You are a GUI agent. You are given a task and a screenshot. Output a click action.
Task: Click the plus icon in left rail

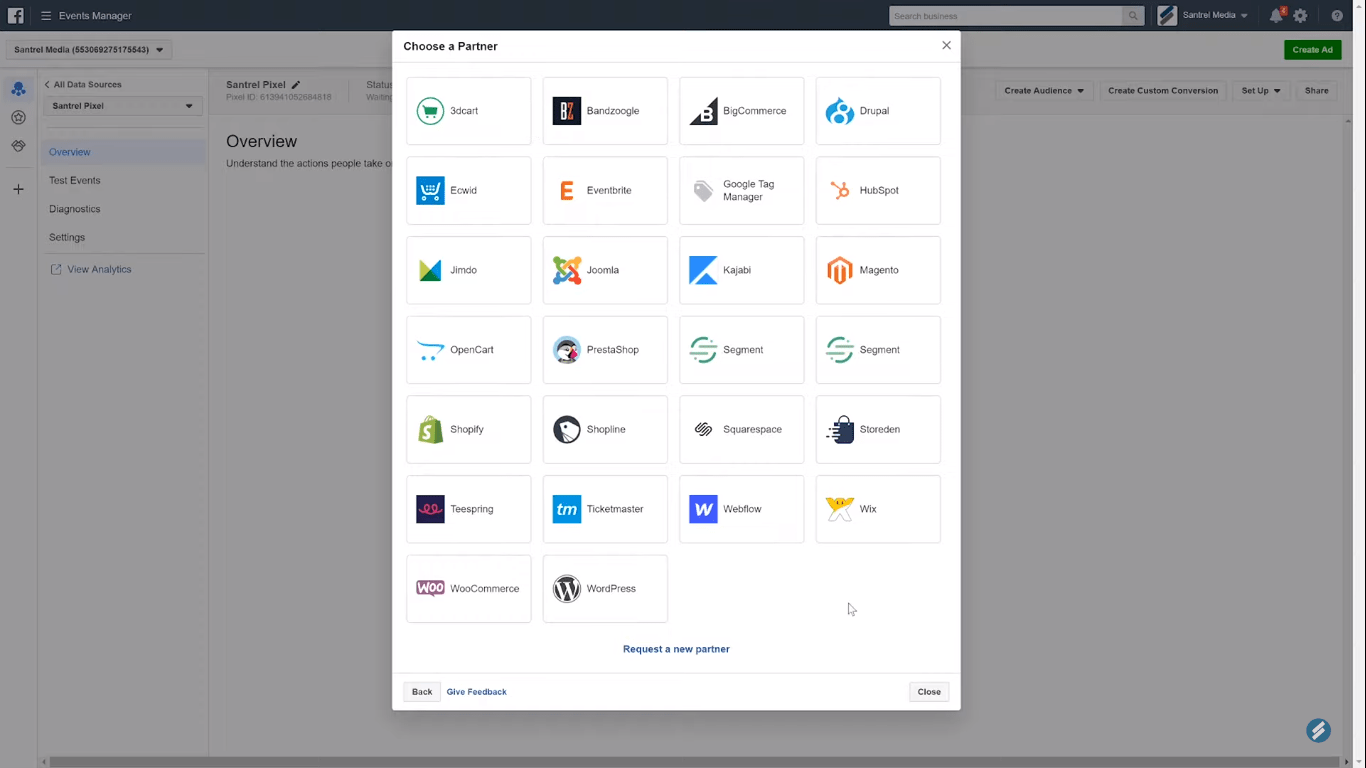pos(18,189)
